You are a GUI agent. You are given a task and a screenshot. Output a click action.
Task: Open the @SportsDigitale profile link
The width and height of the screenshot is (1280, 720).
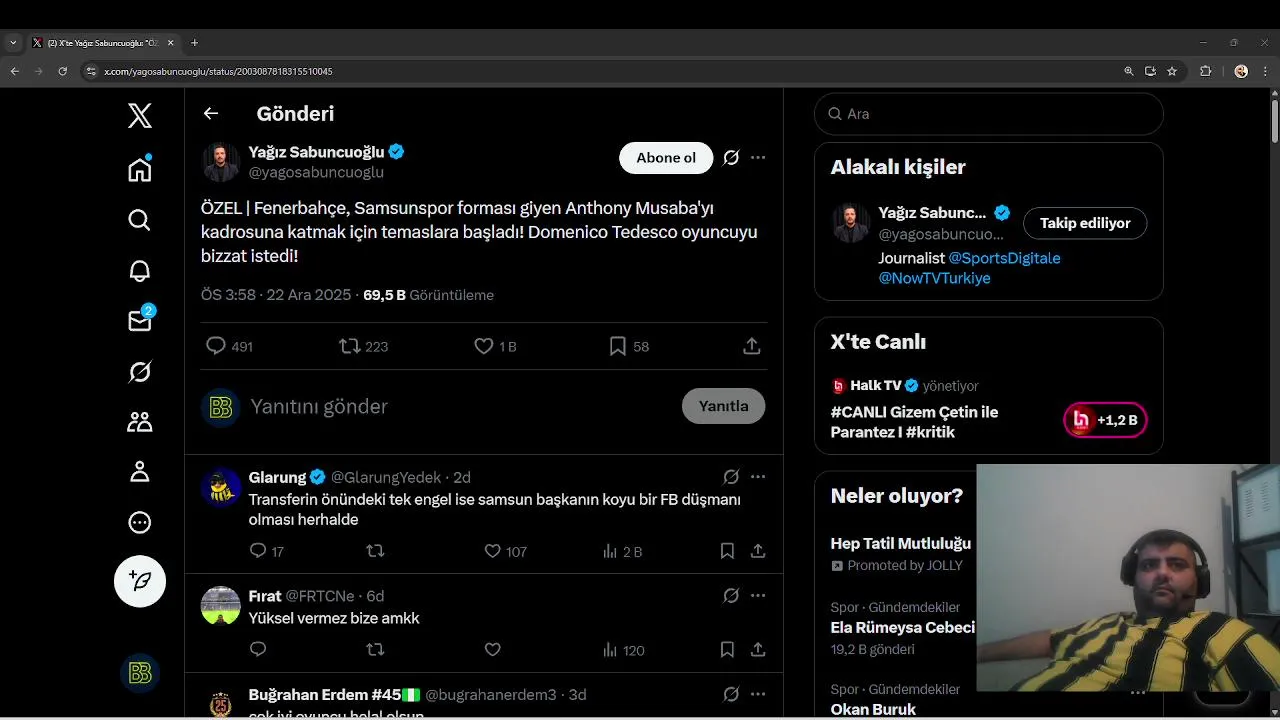pyautogui.click(x=1004, y=258)
